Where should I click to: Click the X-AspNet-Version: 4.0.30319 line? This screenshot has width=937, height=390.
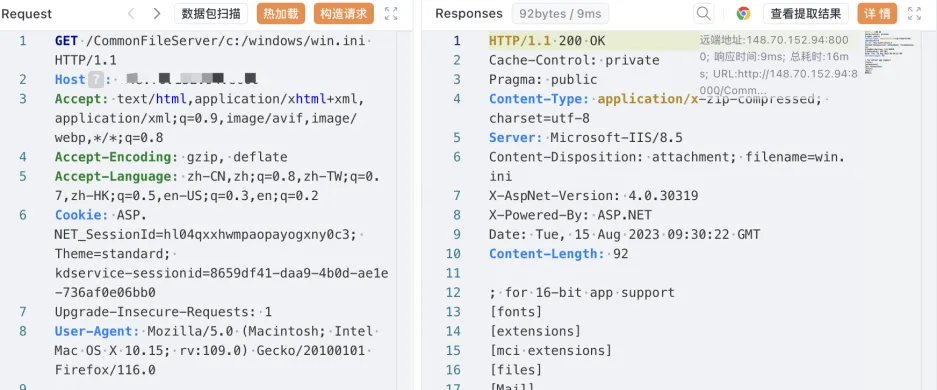(x=593, y=196)
